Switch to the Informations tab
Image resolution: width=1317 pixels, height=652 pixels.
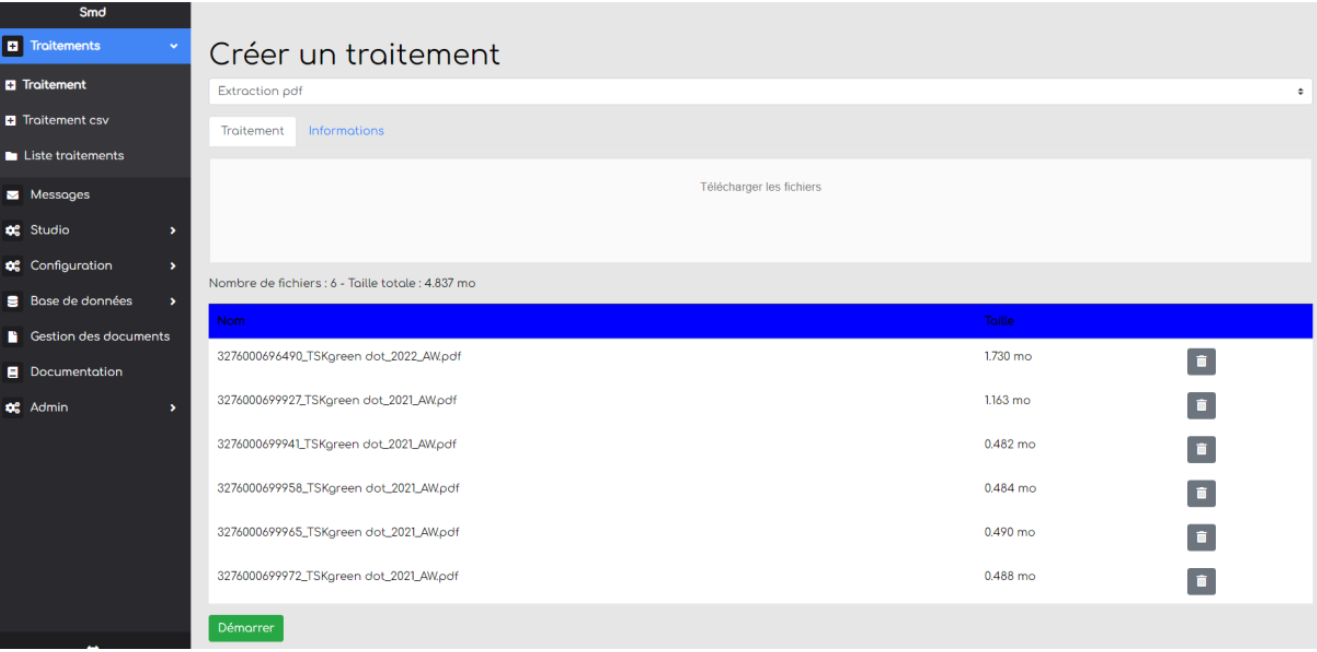point(346,131)
